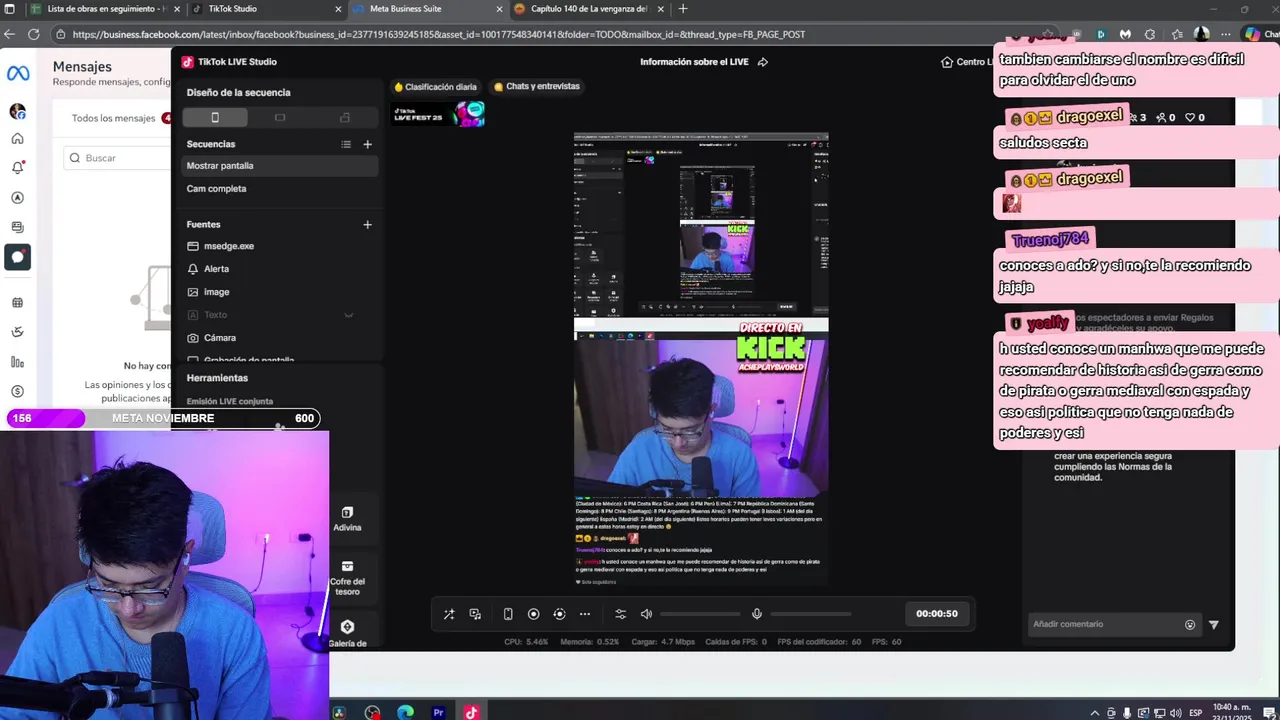Switch to Lista de obras en seguimiento tab

pyautogui.click(x=105, y=9)
